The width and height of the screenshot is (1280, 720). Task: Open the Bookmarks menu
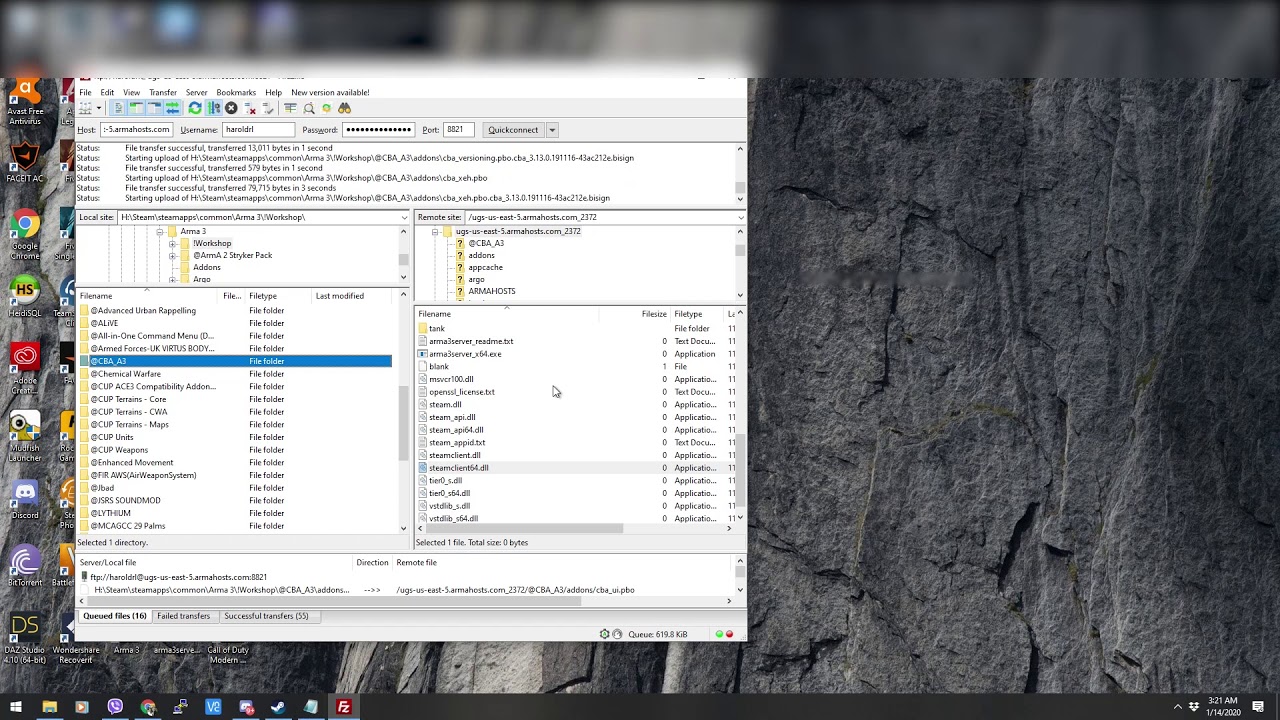(236, 92)
